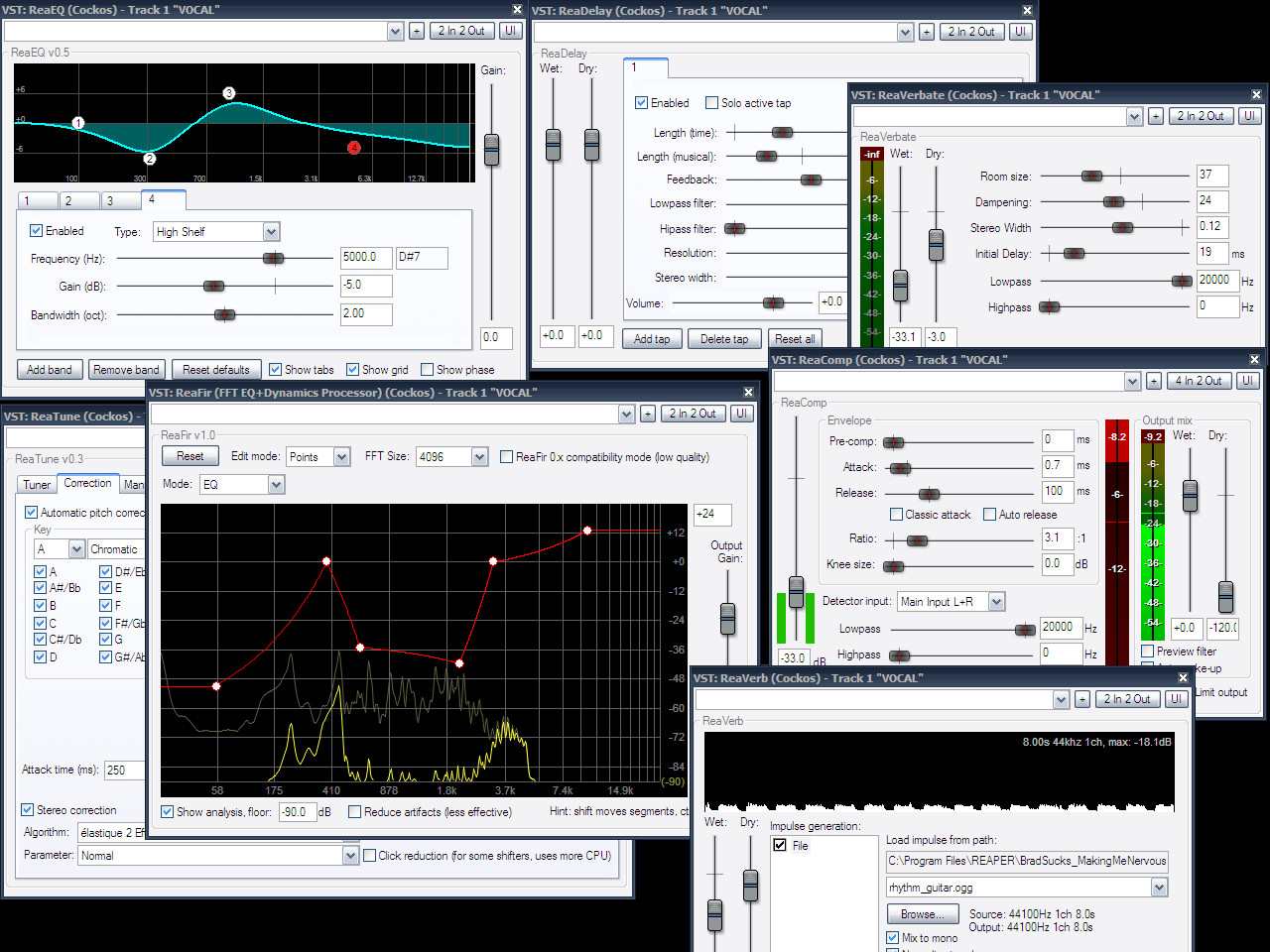Open ReaFir Mode EQ dropdown
This screenshot has width=1270, height=952.
tap(277, 485)
